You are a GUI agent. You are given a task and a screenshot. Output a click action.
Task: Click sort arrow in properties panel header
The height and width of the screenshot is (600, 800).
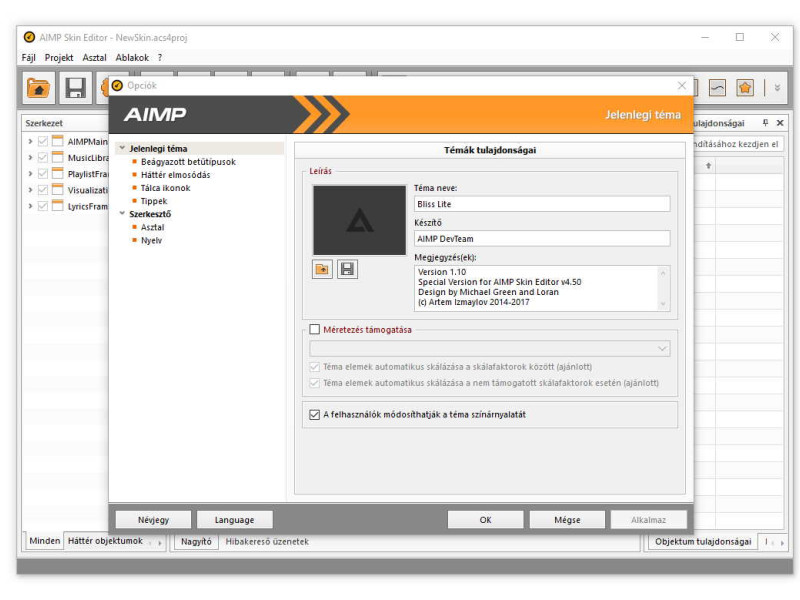point(708,166)
